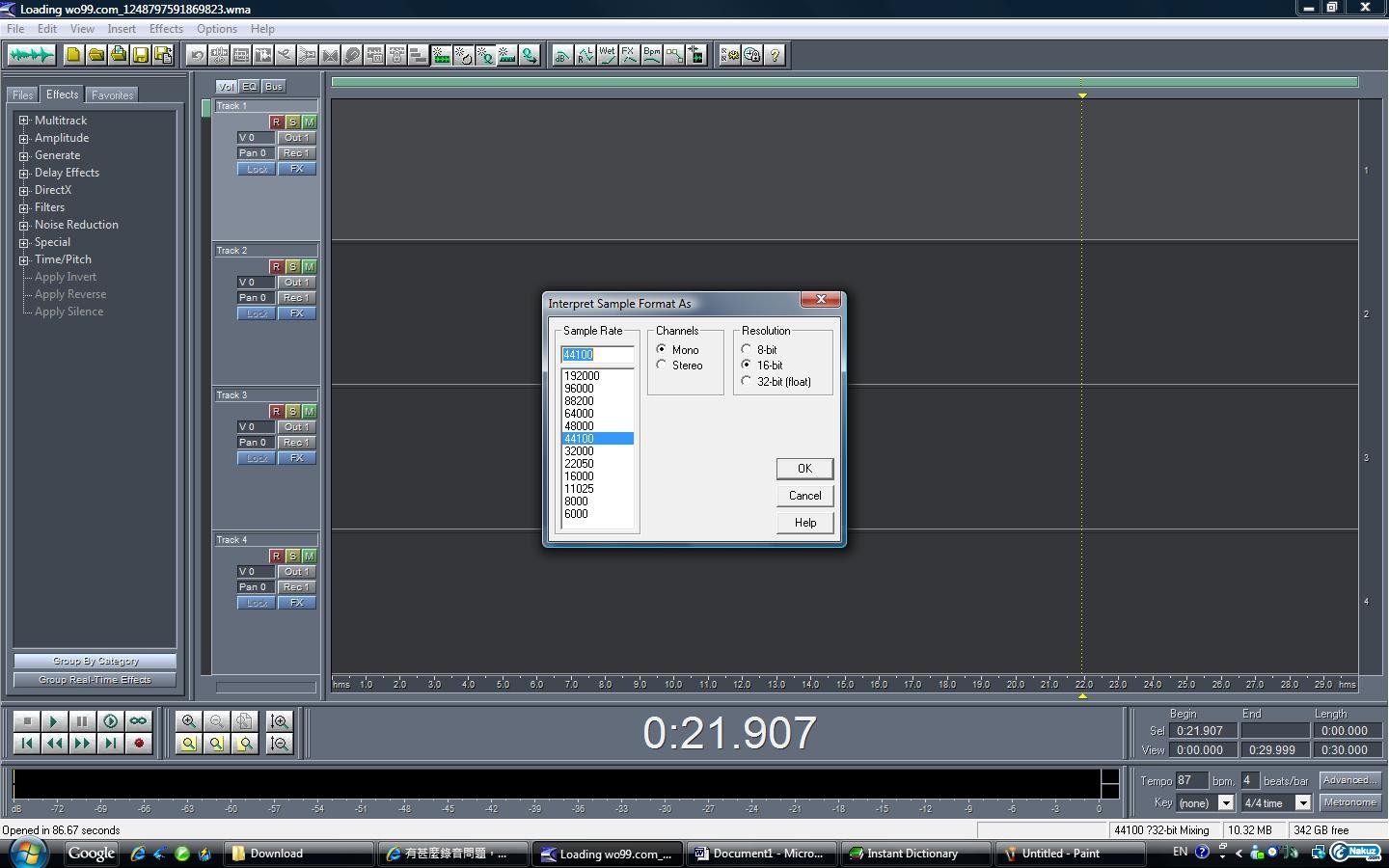Expand the Multitrack effects tree node
This screenshot has height=868, width=1389.
pyautogui.click(x=24, y=121)
